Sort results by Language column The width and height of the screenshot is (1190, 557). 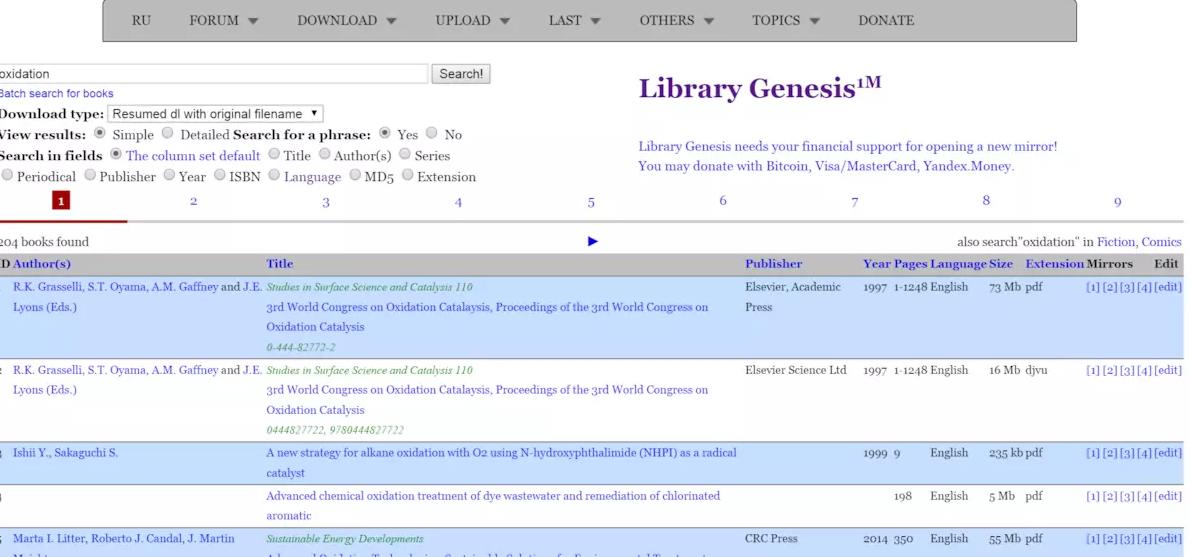tap(959, 264)
